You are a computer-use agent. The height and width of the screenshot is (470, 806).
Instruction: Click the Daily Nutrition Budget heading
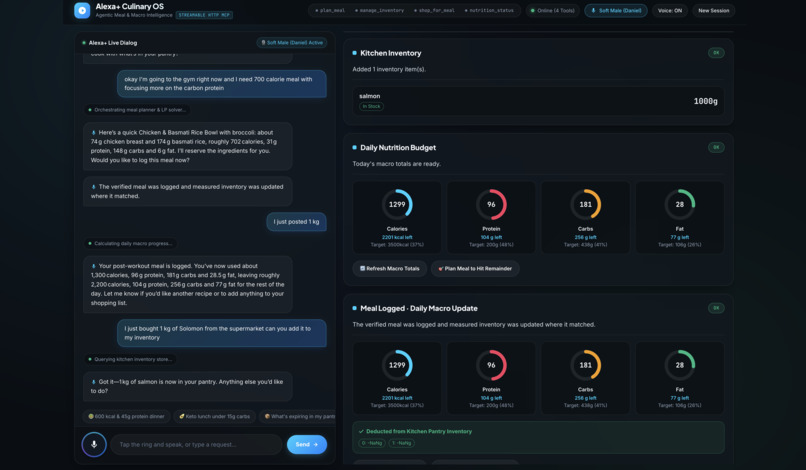398,148
